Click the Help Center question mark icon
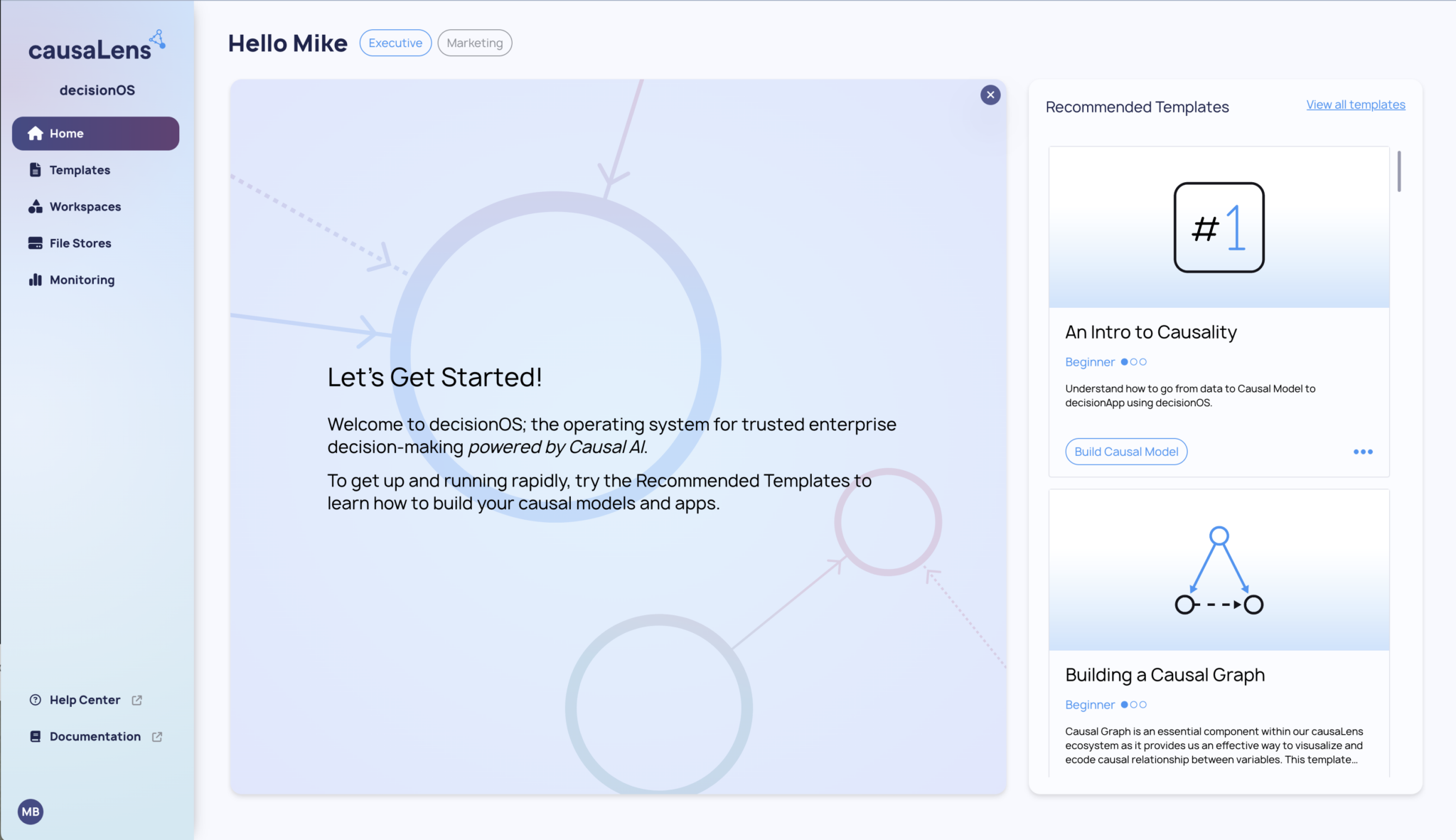Viewport: 1456px width, 840px height. (x=36, y=700)
